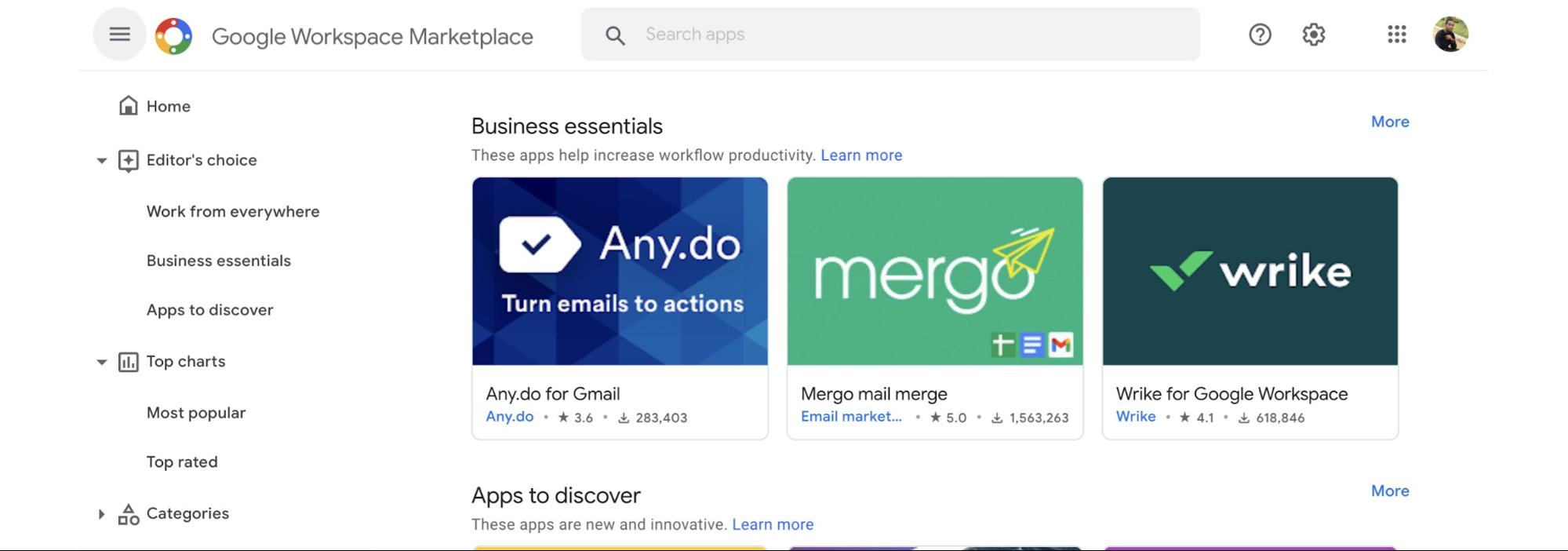1568x551 pixels.
Task: Open Work from everywhere in sidebar
Action: pyautogui.click(x=233, y=211)
